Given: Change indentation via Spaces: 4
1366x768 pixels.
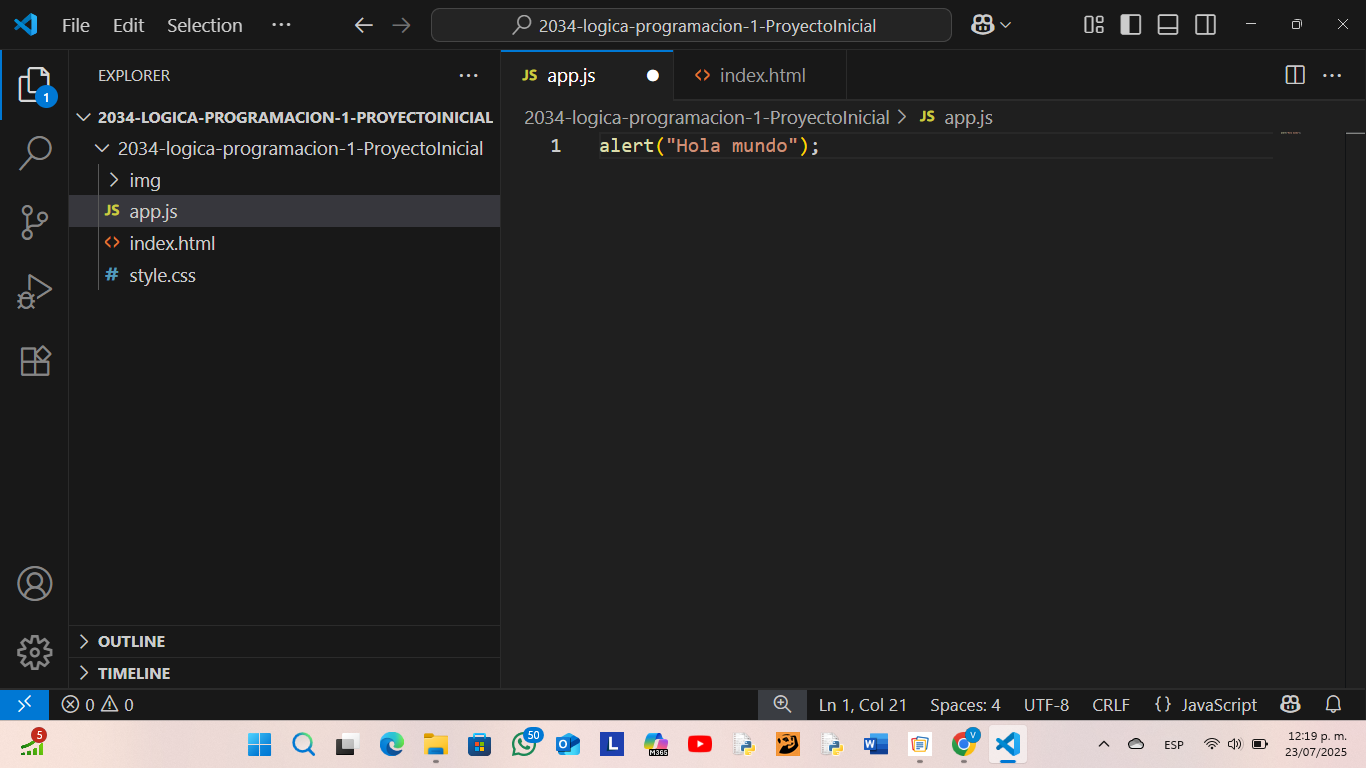Looking at the screenshot, I should (x=965, y=704).
